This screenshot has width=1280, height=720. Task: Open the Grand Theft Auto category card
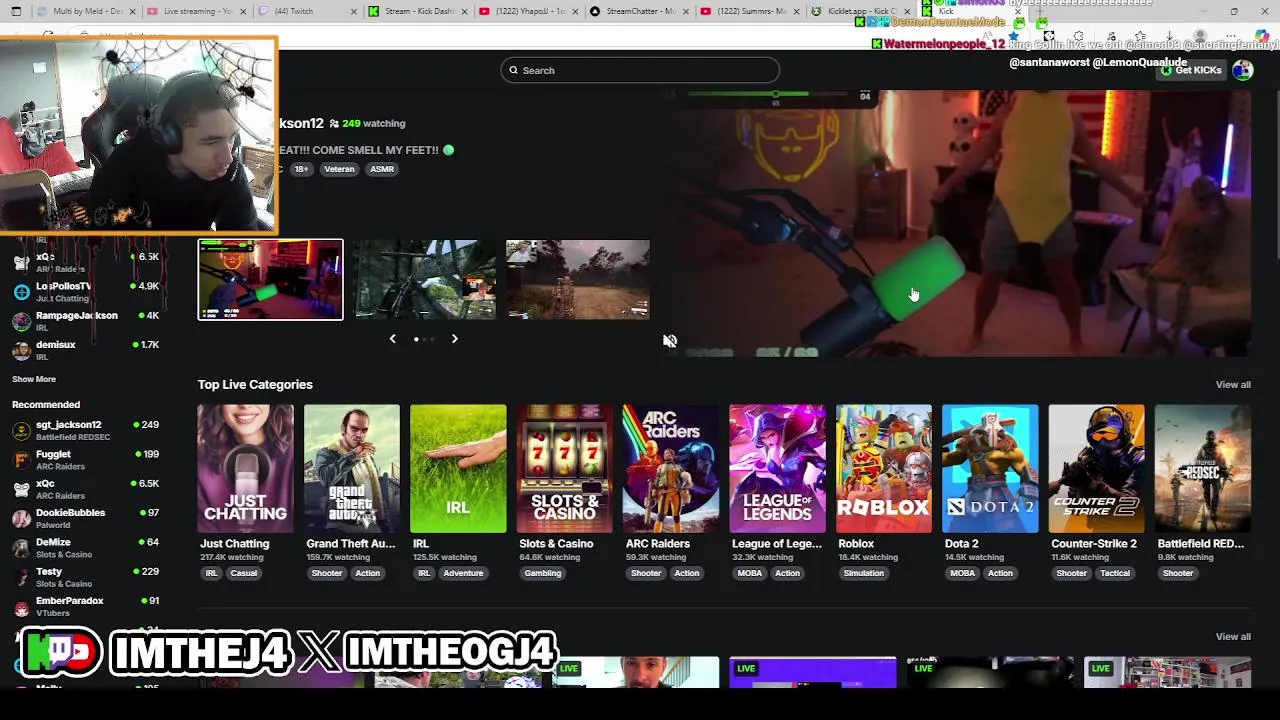[x=352, y=468]
